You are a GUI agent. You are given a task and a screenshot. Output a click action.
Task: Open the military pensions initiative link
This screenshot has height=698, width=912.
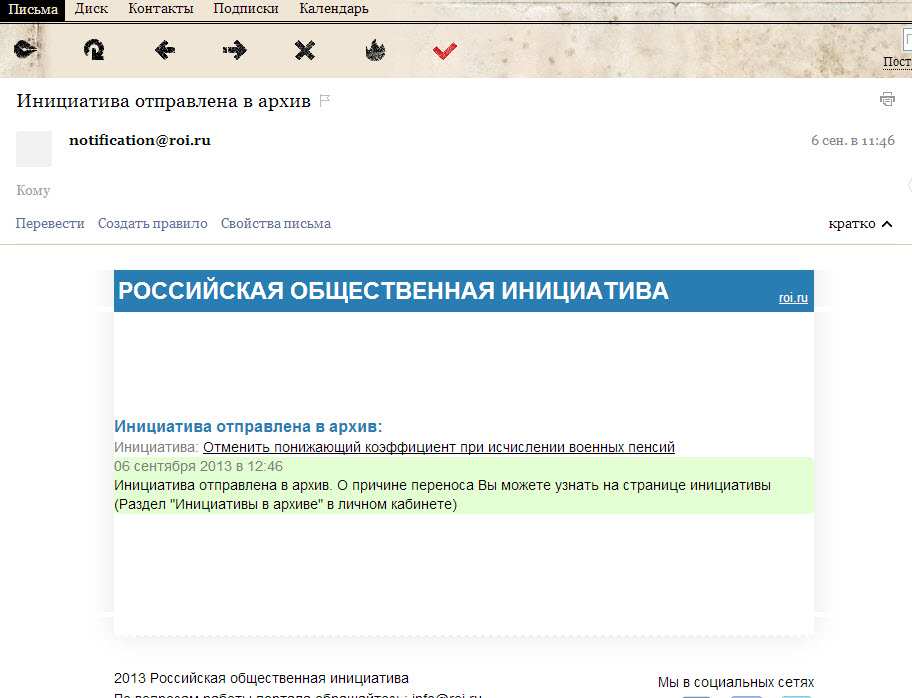pyautogui.click(x=438, y=447)
